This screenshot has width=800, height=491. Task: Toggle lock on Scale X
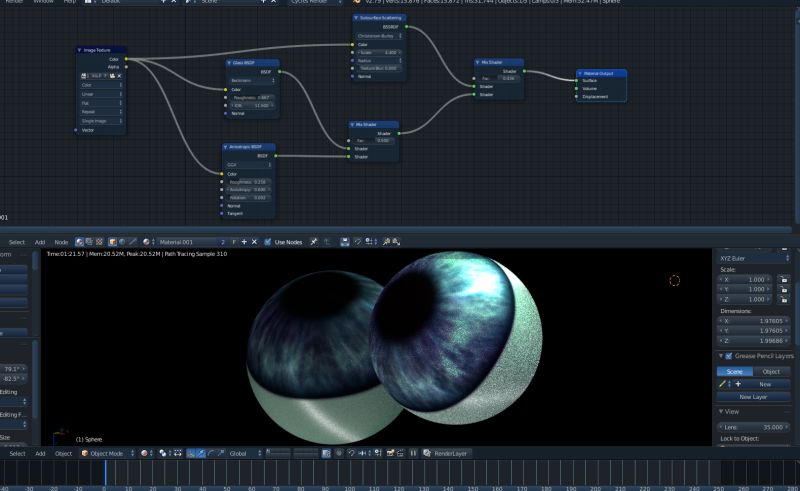tap(784, 280)
